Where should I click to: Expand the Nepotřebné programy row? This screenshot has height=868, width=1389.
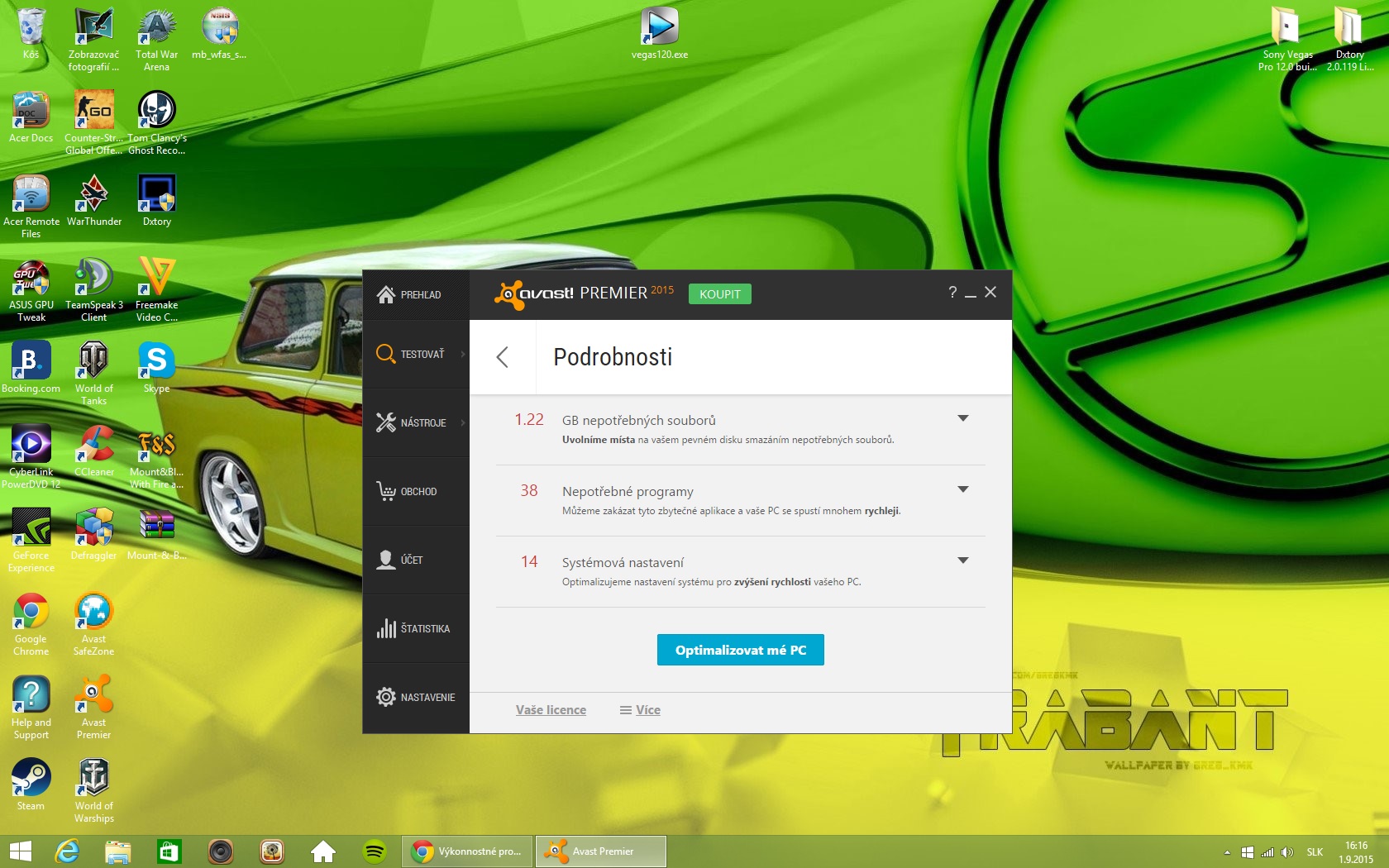(962, 489)
